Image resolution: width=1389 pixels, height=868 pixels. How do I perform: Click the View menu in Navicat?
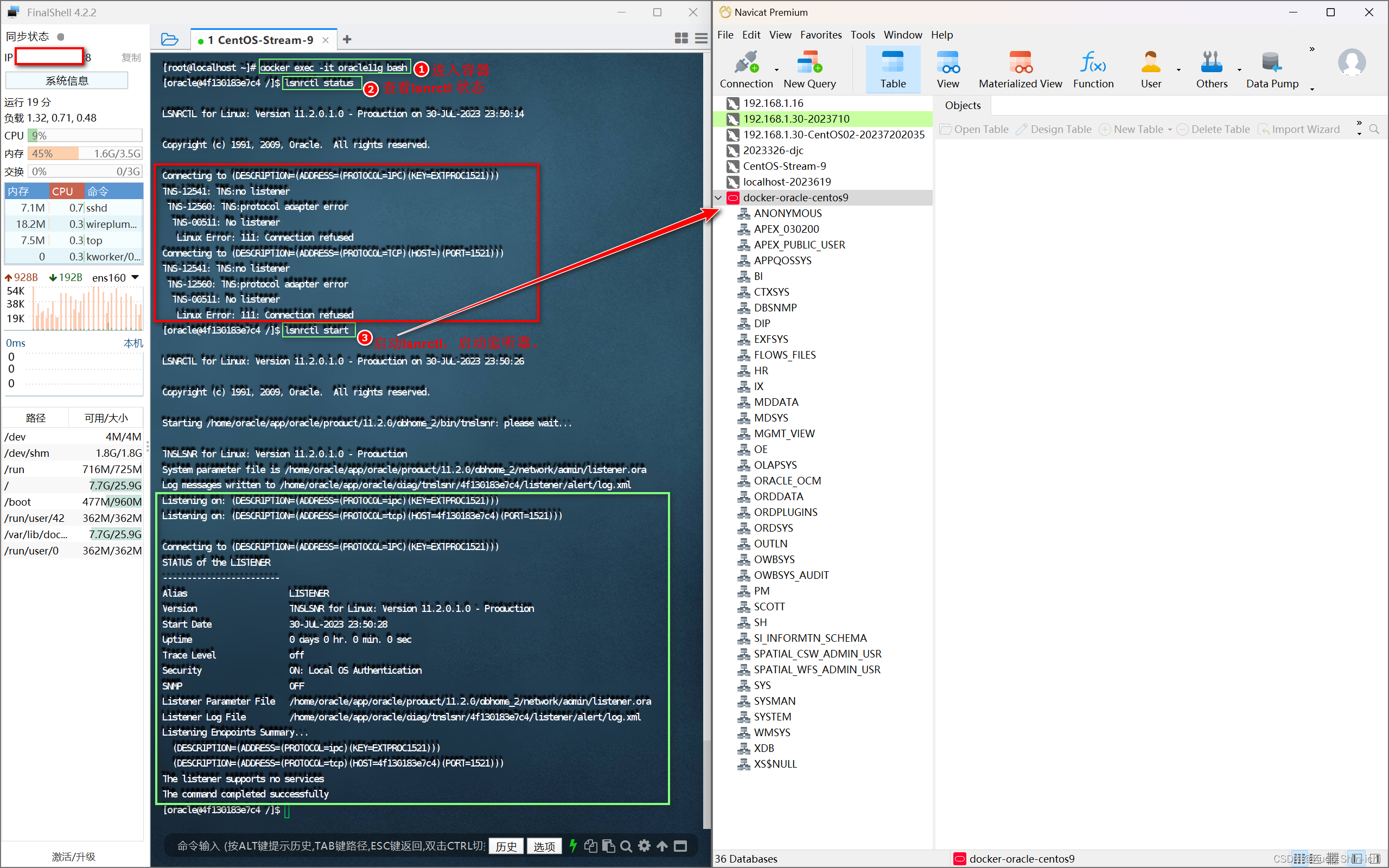click(780, 35)
